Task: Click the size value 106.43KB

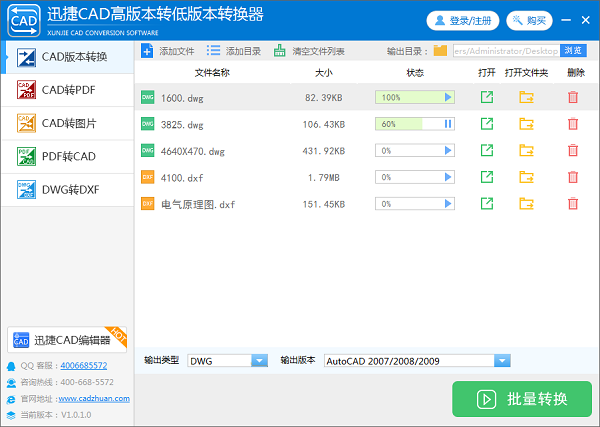Action: coord(324,124)
